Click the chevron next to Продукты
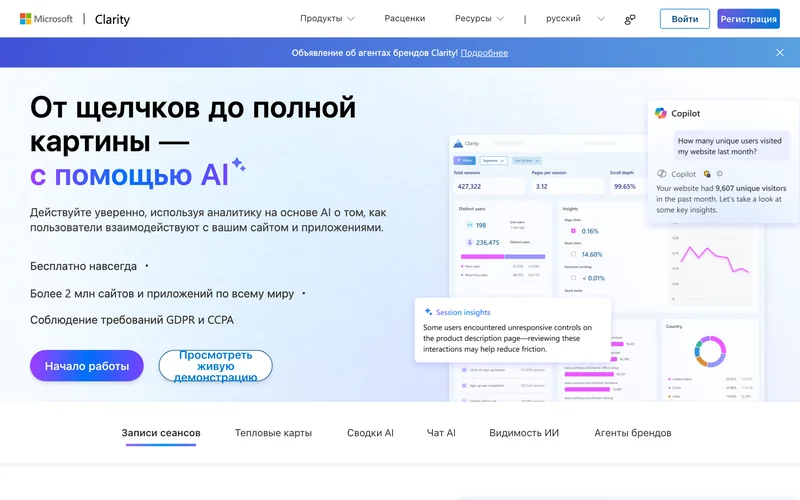The image size is (800, 500). (351, 19)
